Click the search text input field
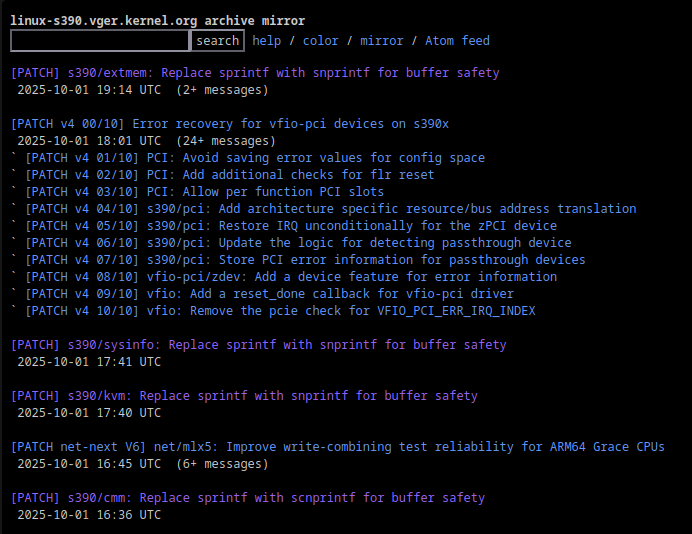Screen dimensions: 692x534 click(100, 41)
